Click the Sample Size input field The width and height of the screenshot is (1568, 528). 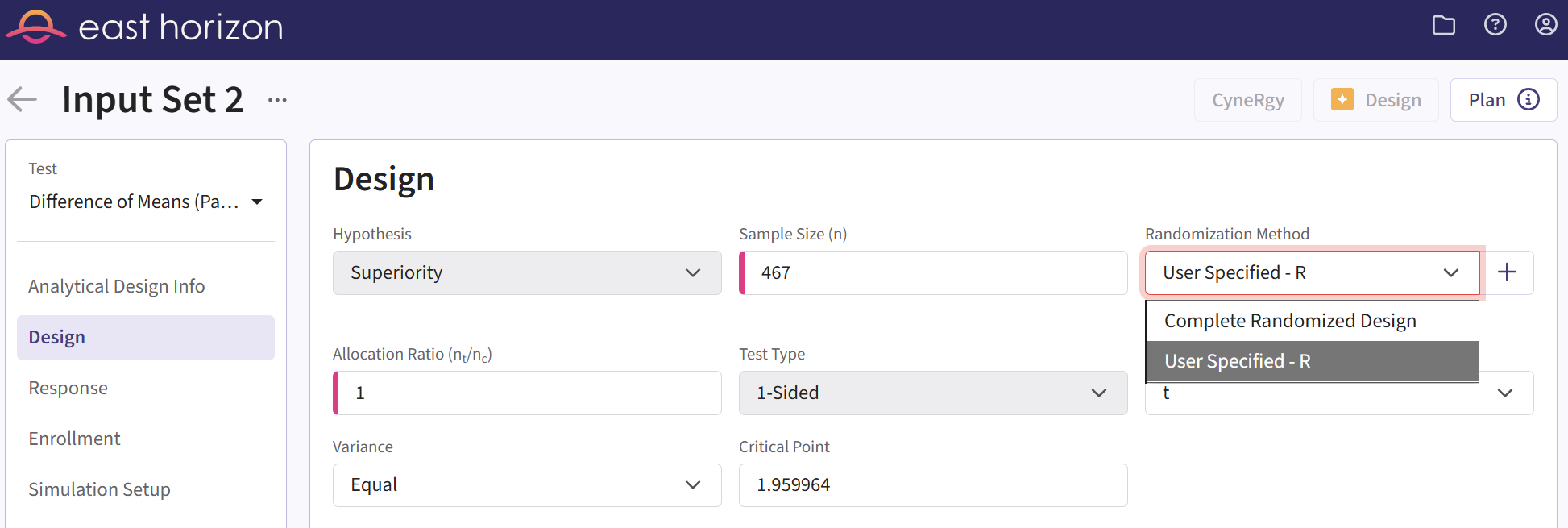pos(935,272)
